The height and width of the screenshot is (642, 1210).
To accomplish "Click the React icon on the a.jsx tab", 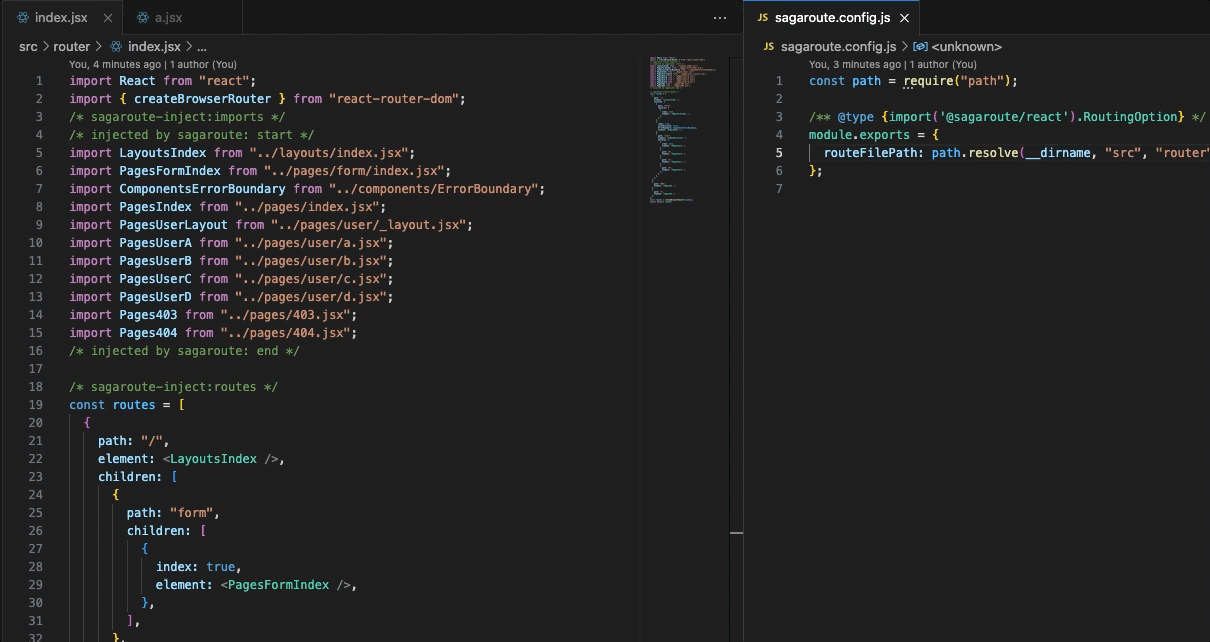I will (x=143, y=18).
